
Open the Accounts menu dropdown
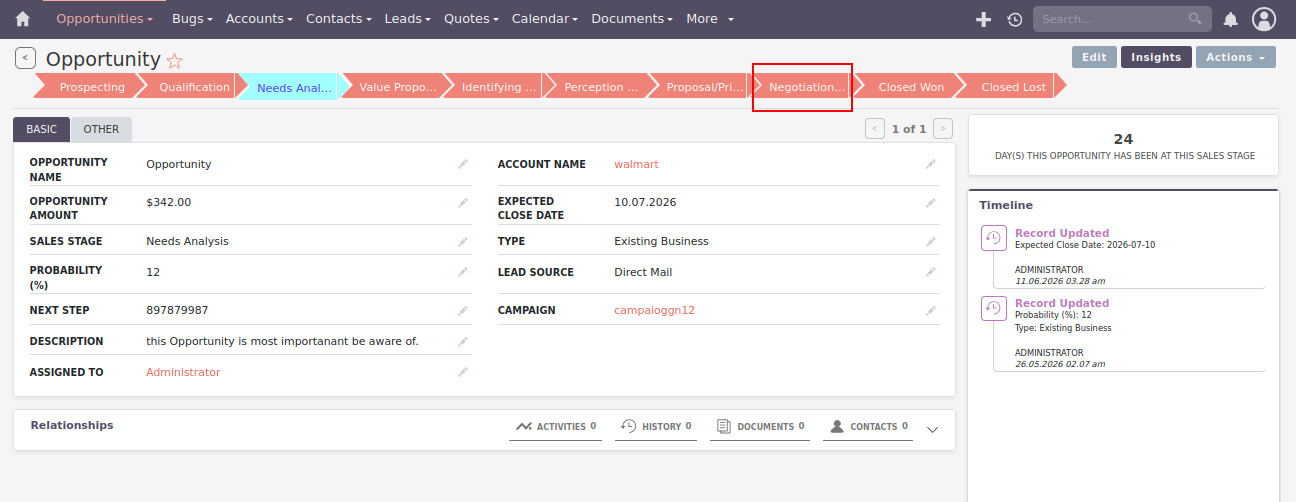point(259,19)
